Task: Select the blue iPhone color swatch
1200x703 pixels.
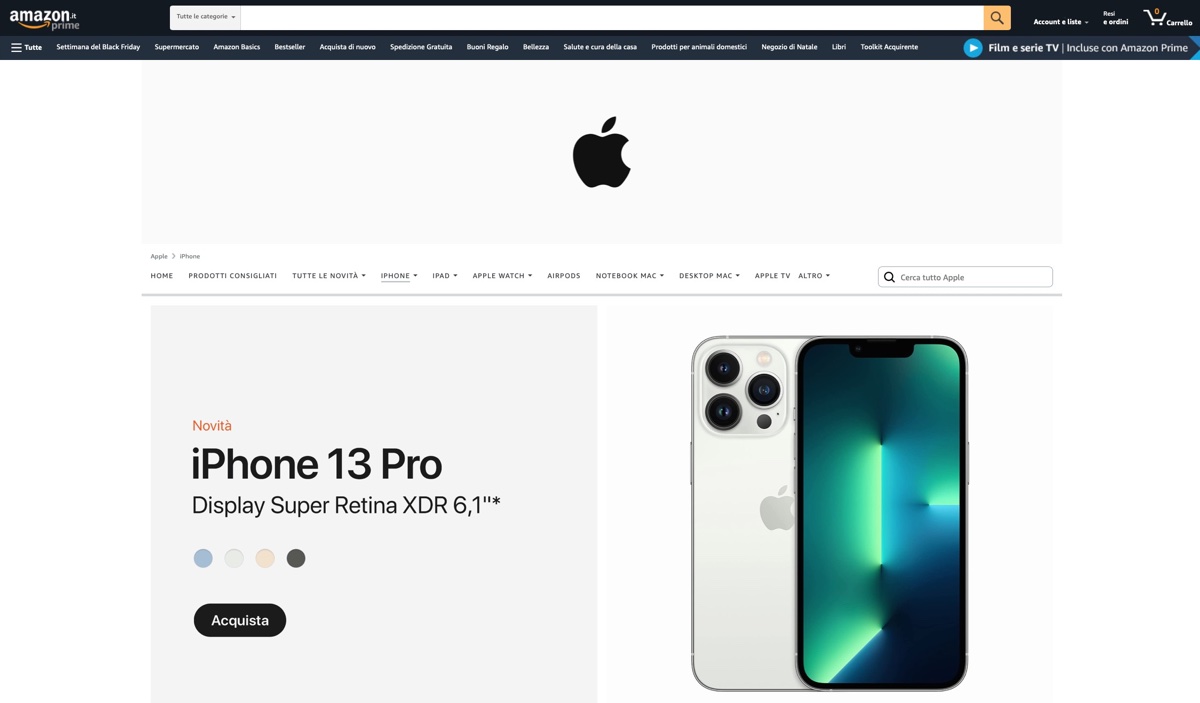Action: point(203,558)
